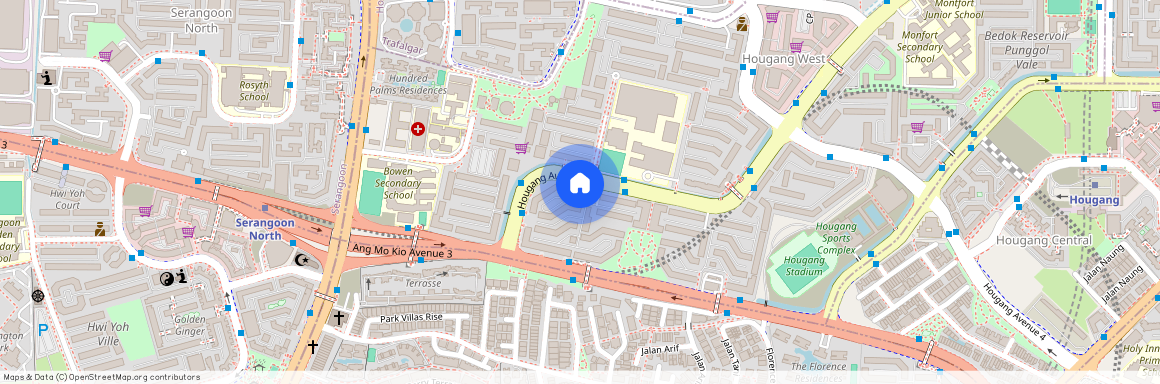Click the Hougang Avenue 4 road label
Screen dimensions: 1160x384
[x=1014, y=311]
